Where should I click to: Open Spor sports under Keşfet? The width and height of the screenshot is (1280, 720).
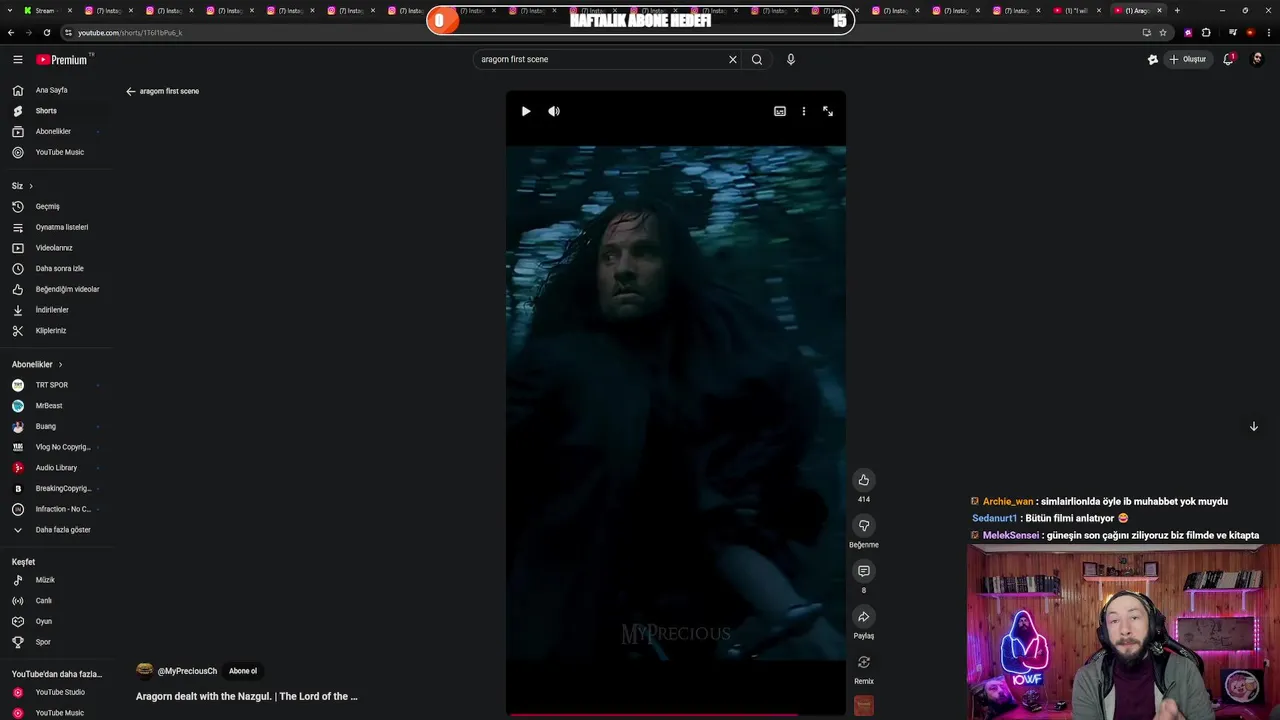click(x=54, y=642)
